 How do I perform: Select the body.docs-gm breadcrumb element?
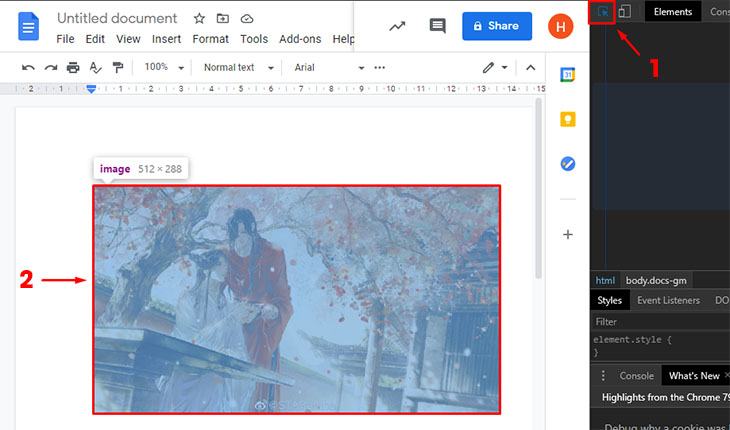pyautogui.click(x=656, y=281)
